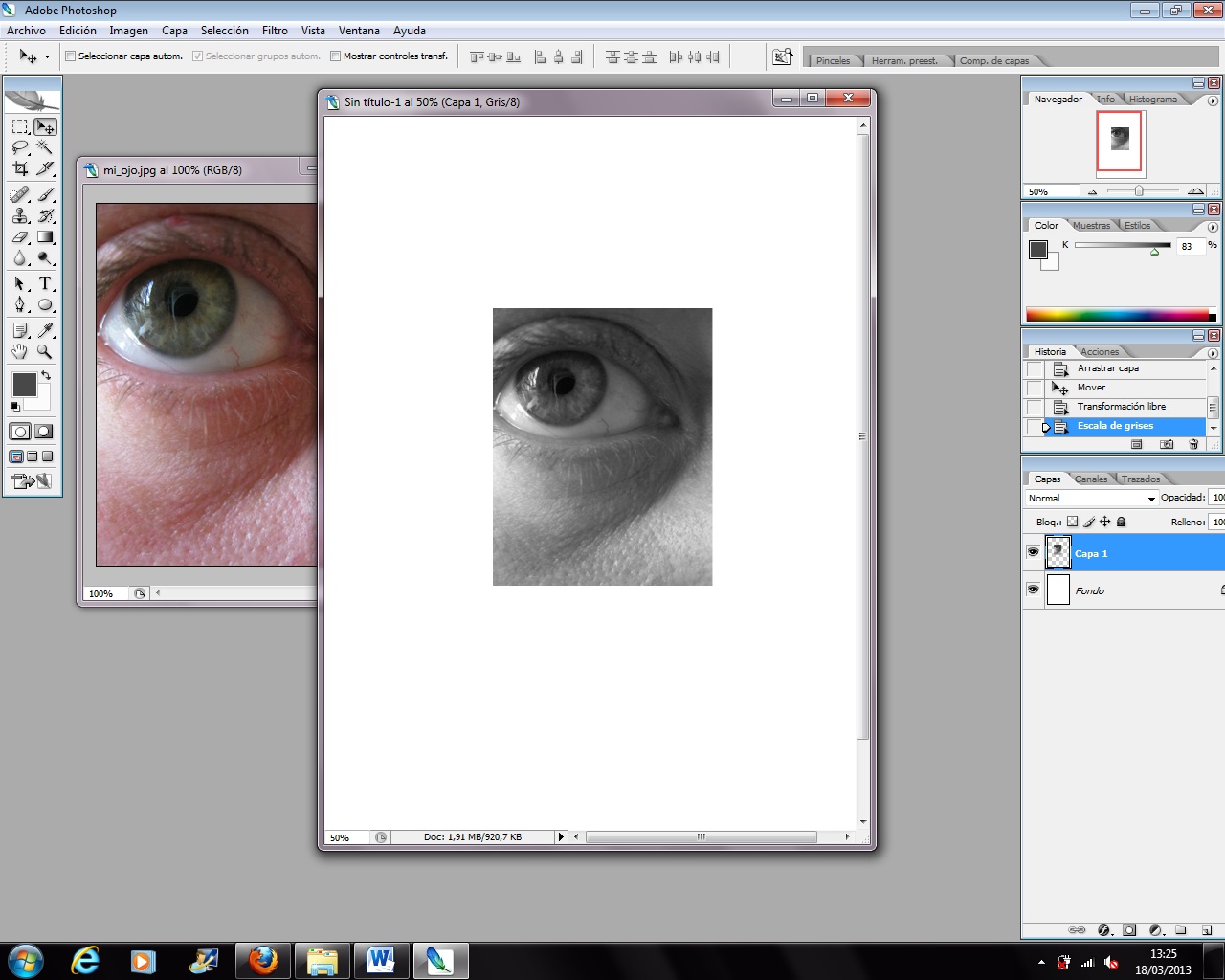Switch to the Canales tab
Viewport: 1225px width, 980px height.
[1091, 479]
